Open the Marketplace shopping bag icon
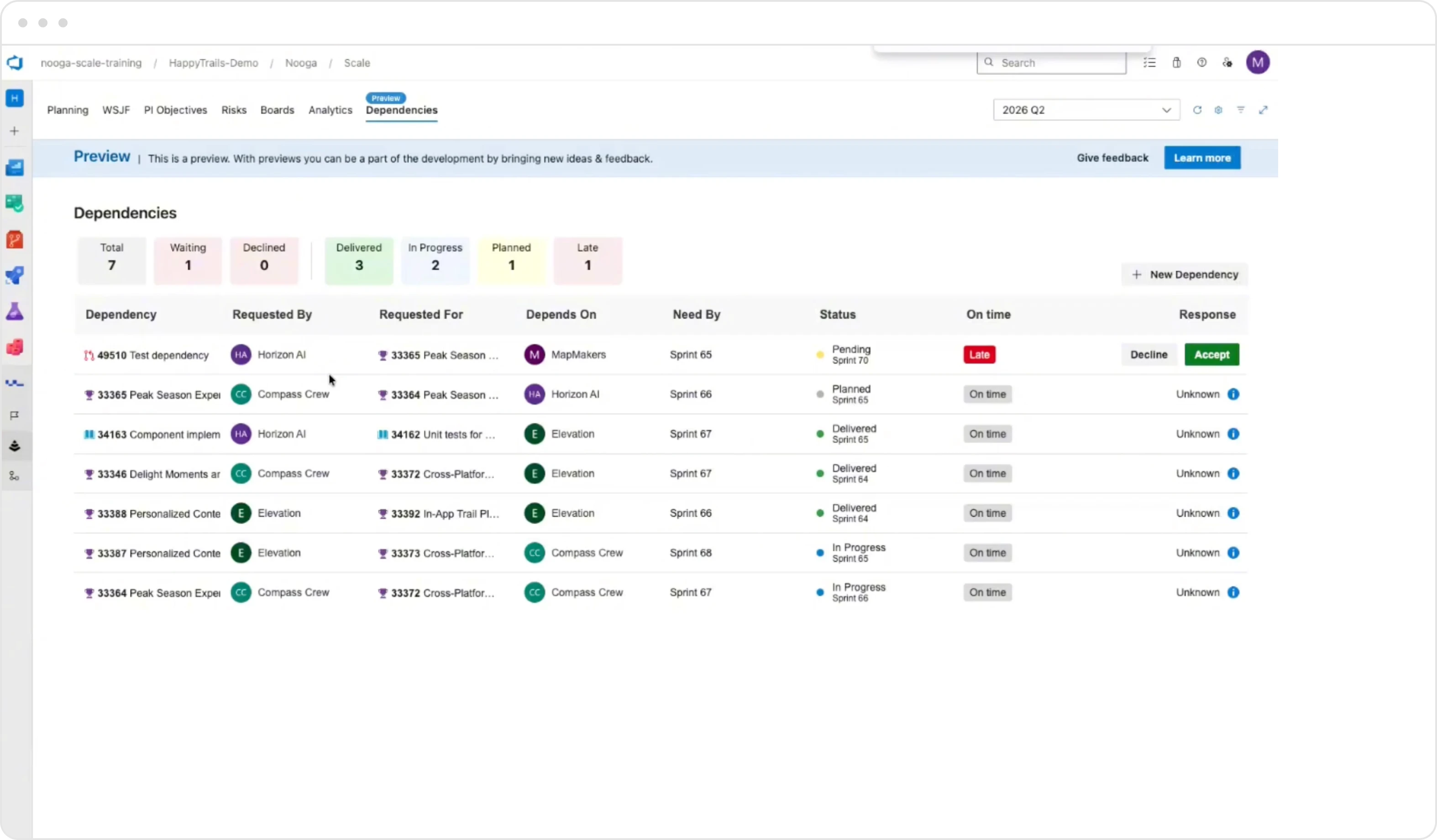Image resolution: width=1437 pixels, height=840 pixels. 1176,63
